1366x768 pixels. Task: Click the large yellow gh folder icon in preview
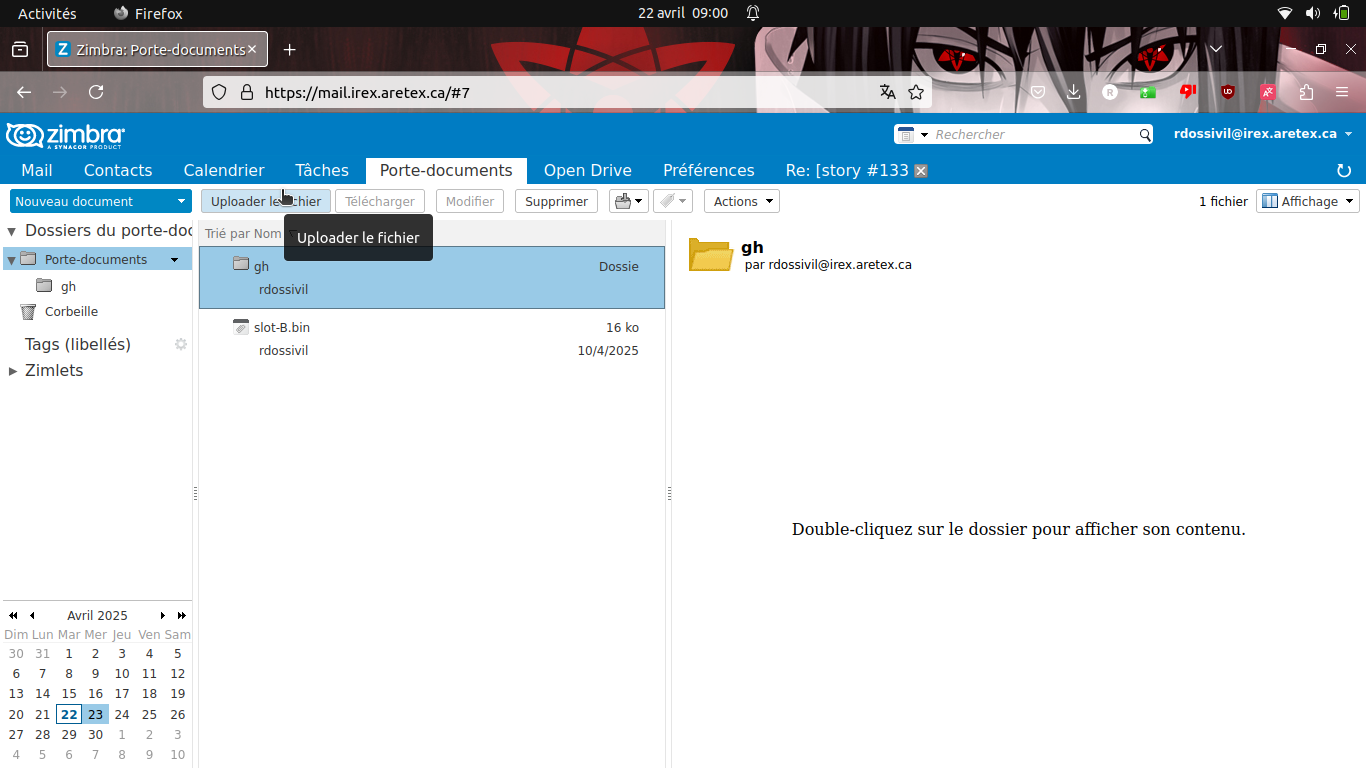point(711,255)
